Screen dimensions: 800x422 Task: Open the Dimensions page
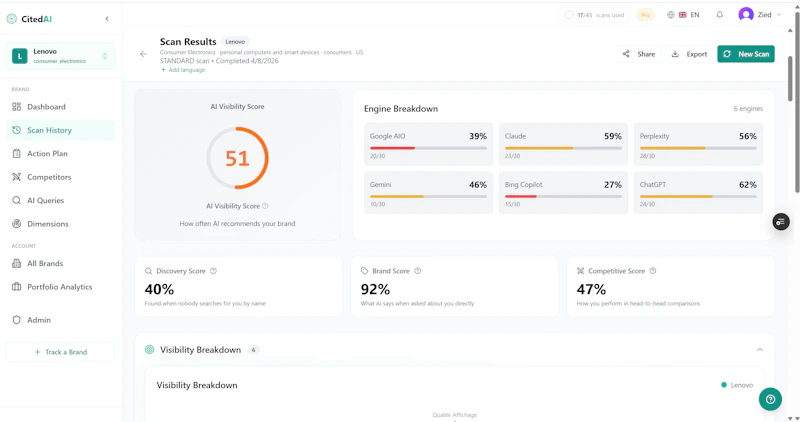click(60, 224)
